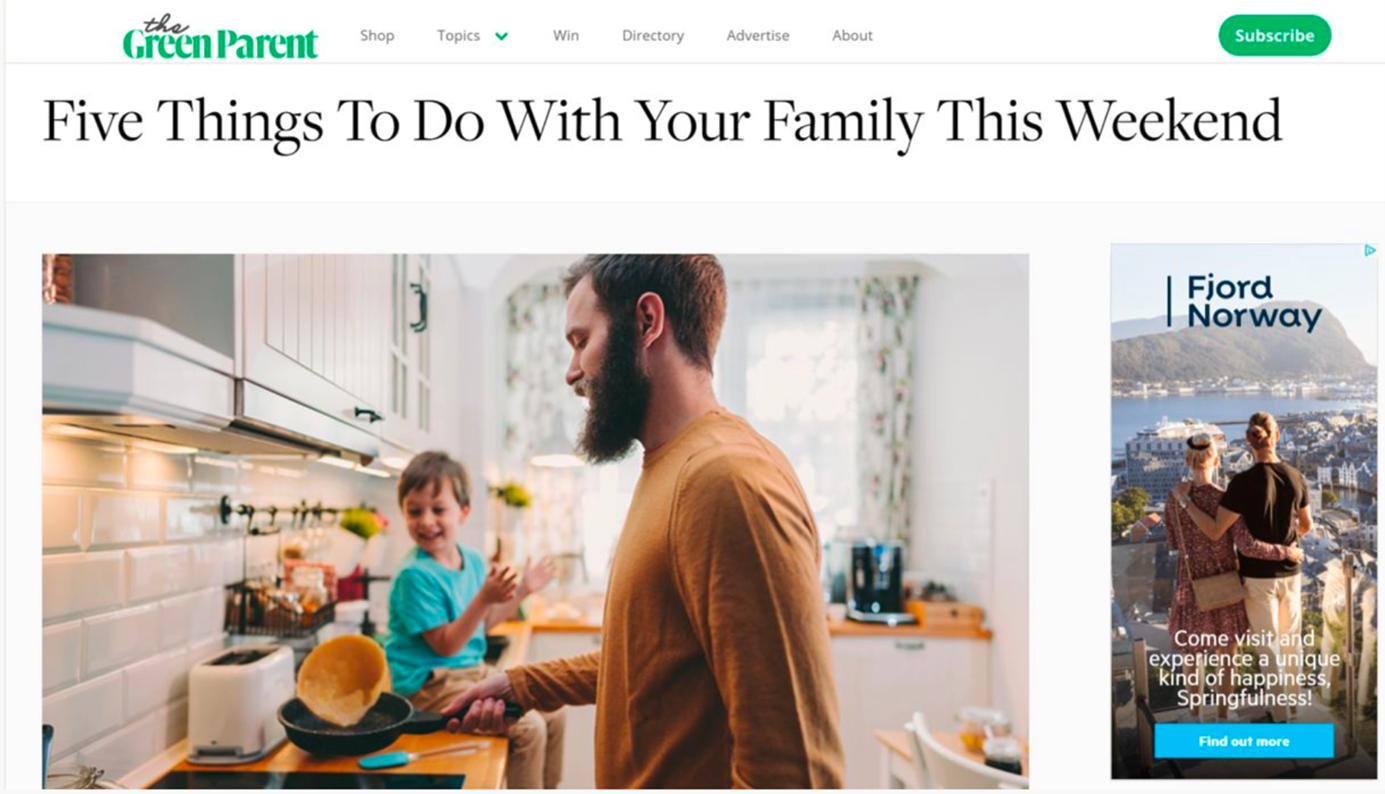This screenshot has height=794, width=1385.
Task: Click the flipping pancake in the photo
Action: 343,679
